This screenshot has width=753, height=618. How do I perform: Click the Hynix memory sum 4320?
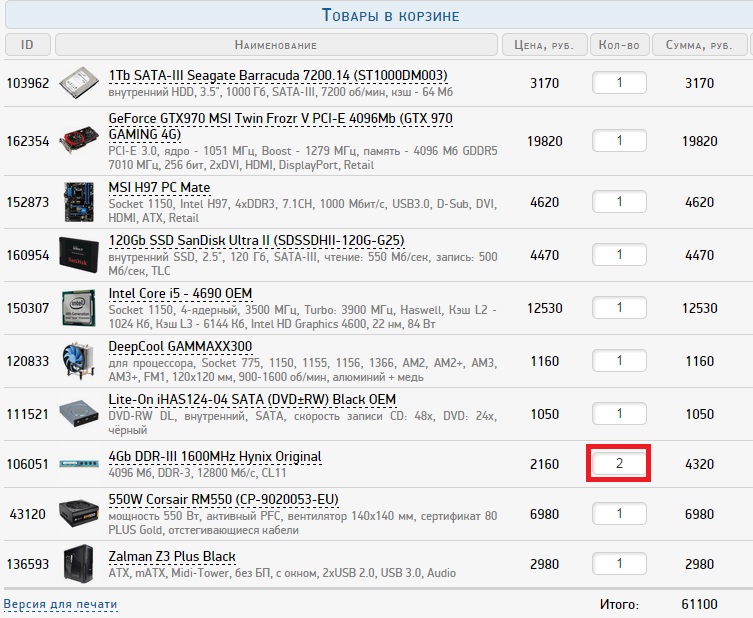(x=699, y=464)
